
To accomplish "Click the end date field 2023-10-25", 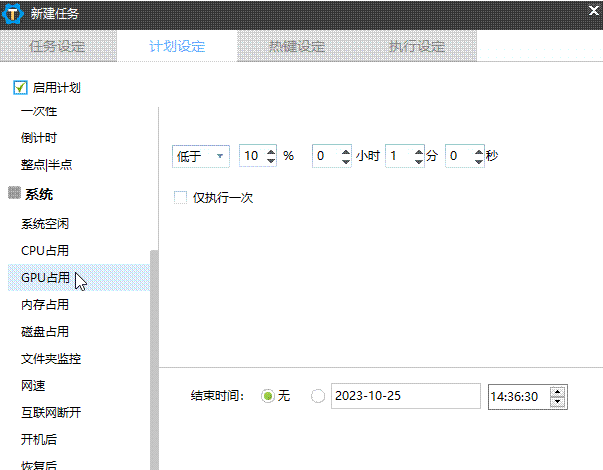I will pos(405,396).
